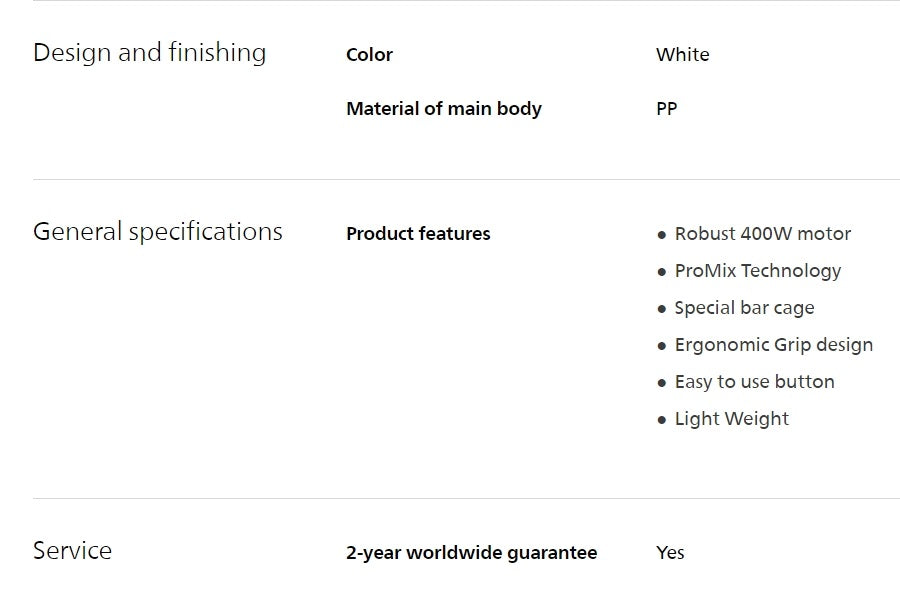The width and height of the screenshot is (900, 600).
Task: Click the bullet before "ProMix Technology"
Action: click(x=661, y=273)
